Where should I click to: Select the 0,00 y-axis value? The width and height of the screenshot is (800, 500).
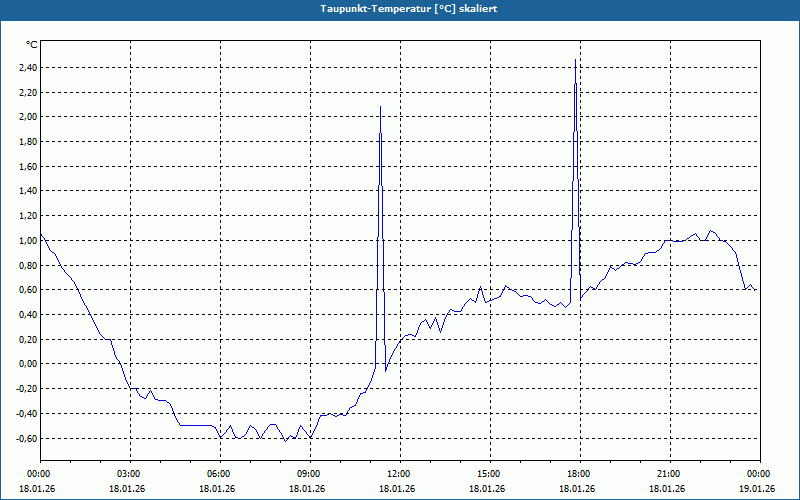[x=28, y=364]
